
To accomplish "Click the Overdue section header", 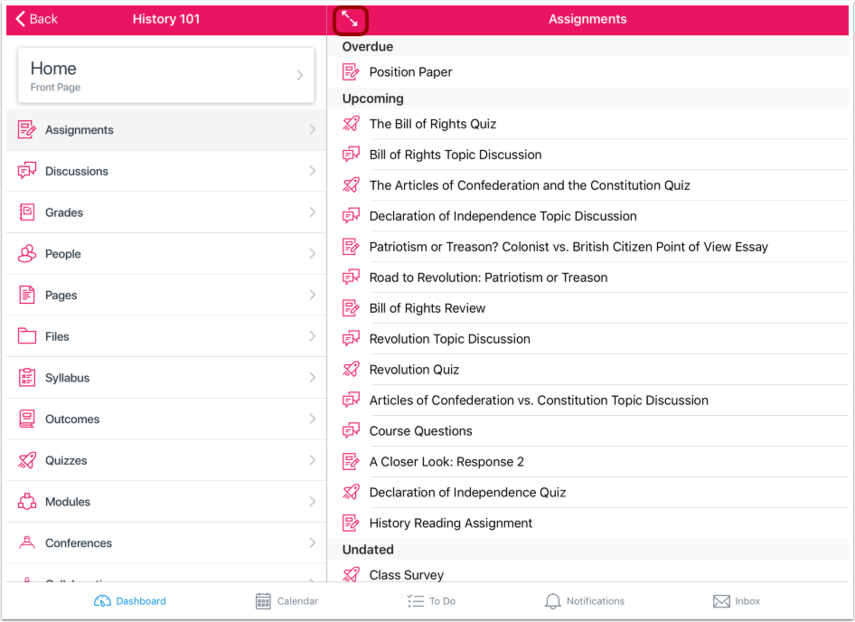I will [588, 46].
